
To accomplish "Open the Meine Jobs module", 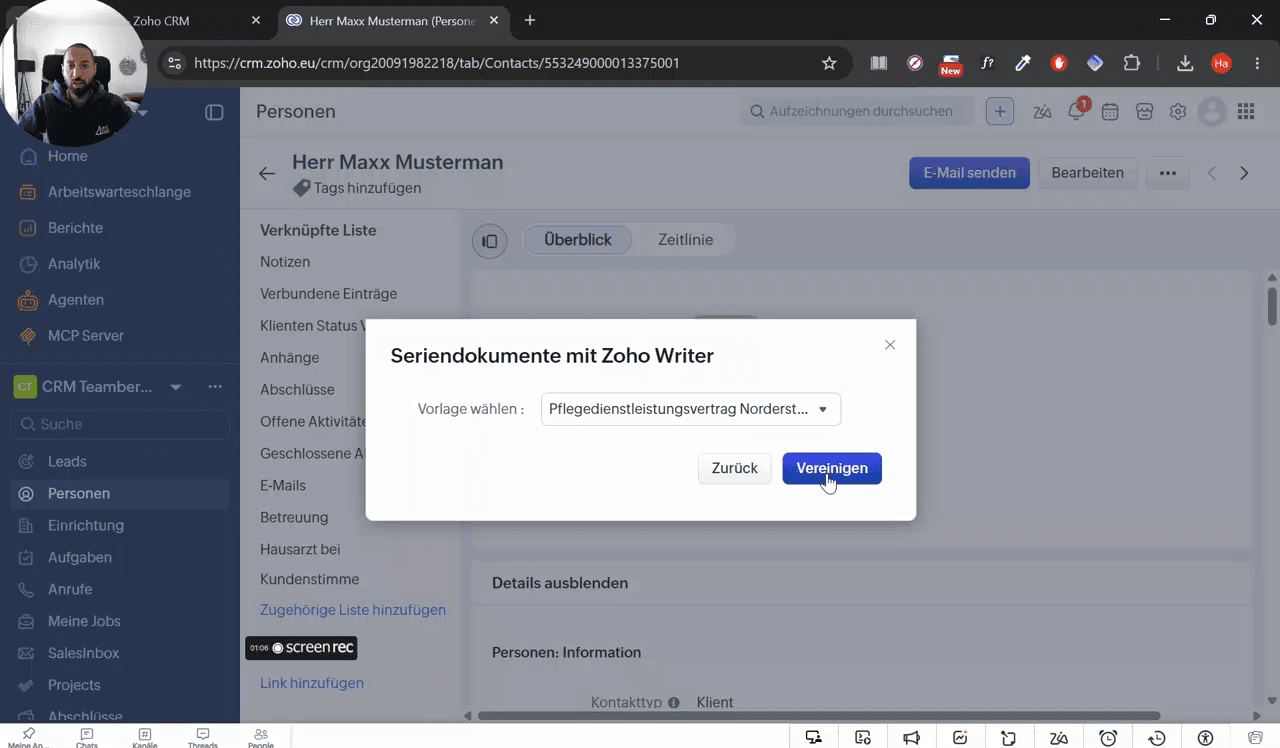I will (120, 621).
